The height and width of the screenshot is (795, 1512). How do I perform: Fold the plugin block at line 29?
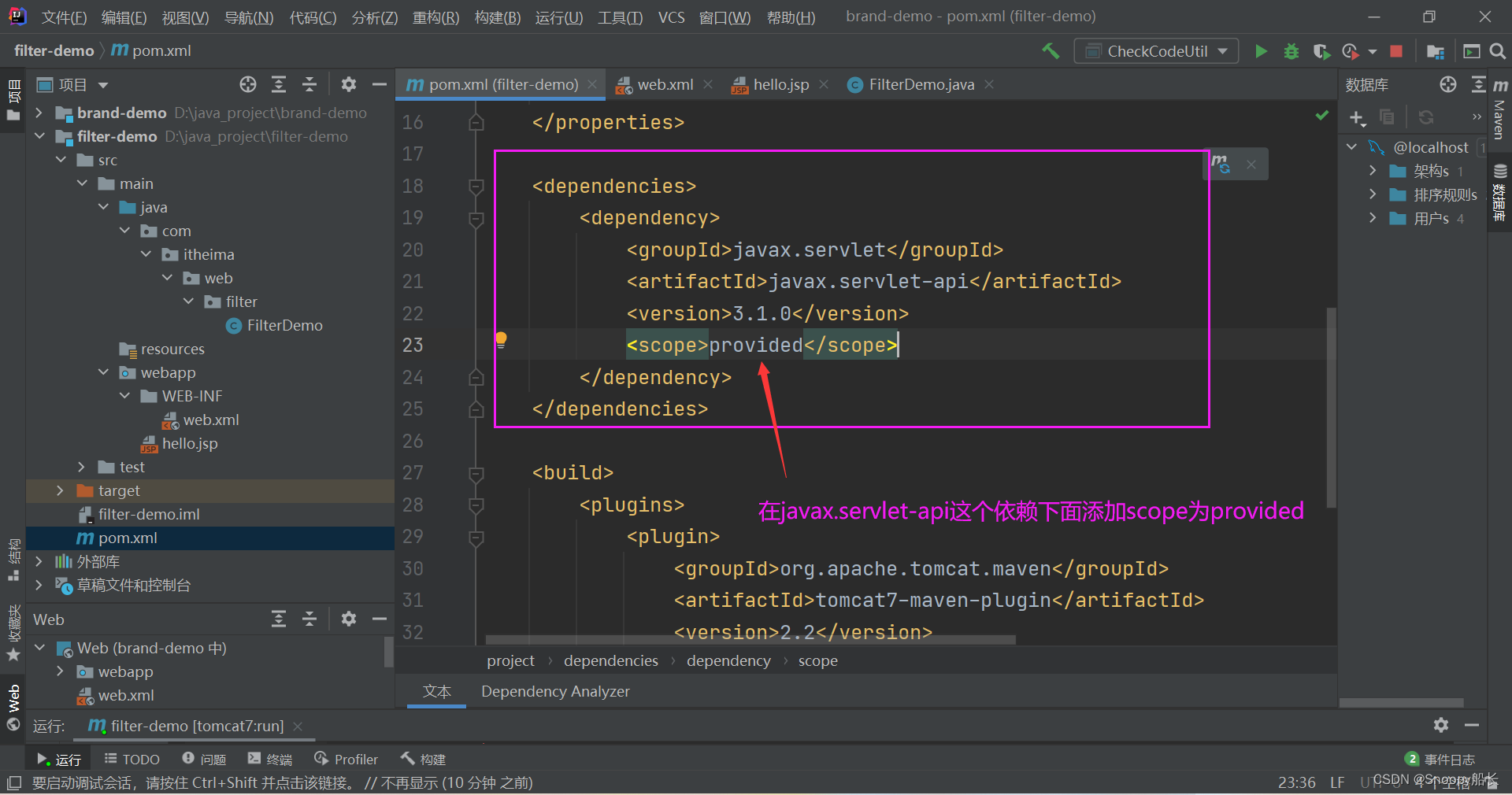tap(476, 537)
